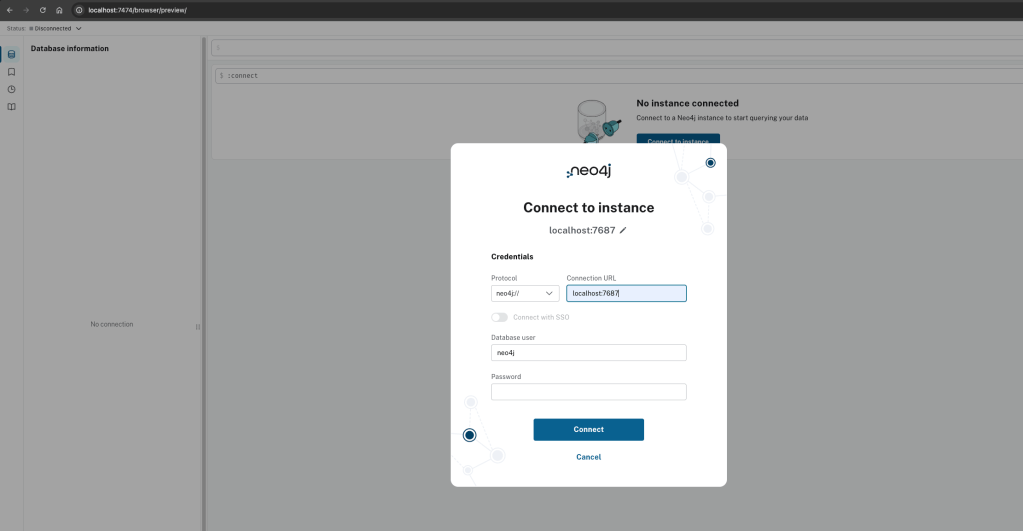Click the Password input field
The width and height of the screenshot is (1023, 531).
(x=588, y=392)
